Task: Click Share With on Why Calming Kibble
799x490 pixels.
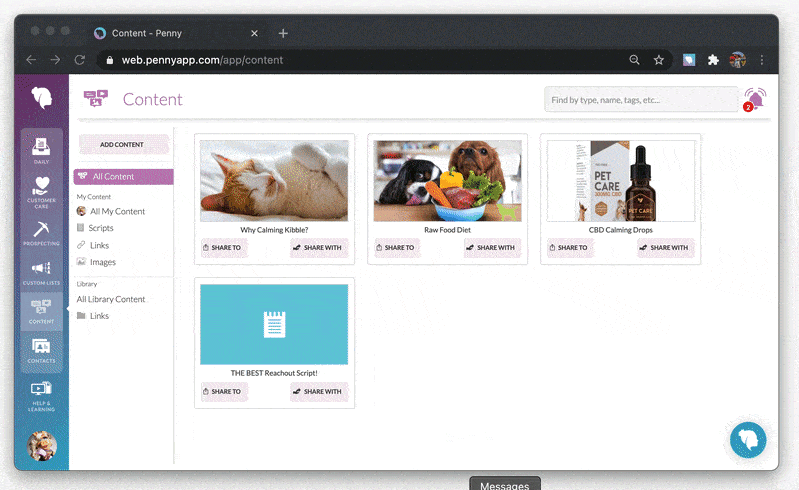Action: click(319, 248)
